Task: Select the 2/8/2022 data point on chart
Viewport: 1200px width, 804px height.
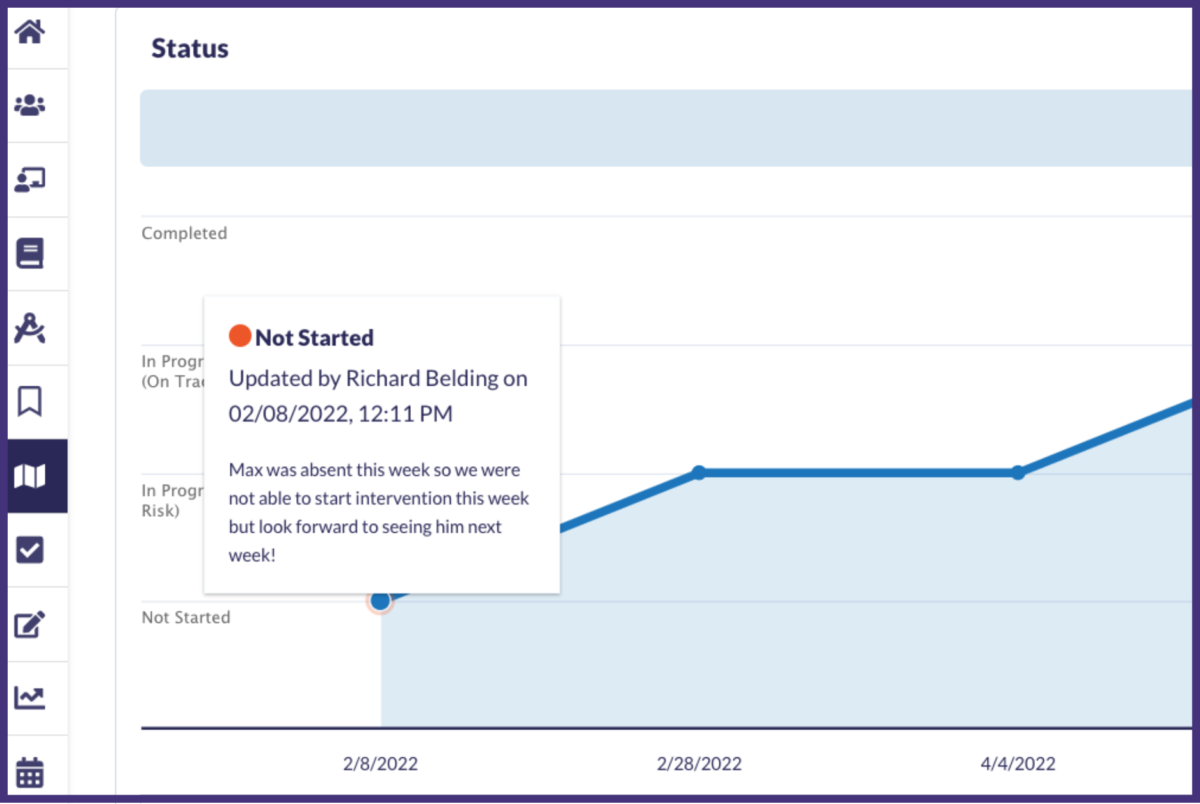Action: pyautogui.click(x=380, y=601)
